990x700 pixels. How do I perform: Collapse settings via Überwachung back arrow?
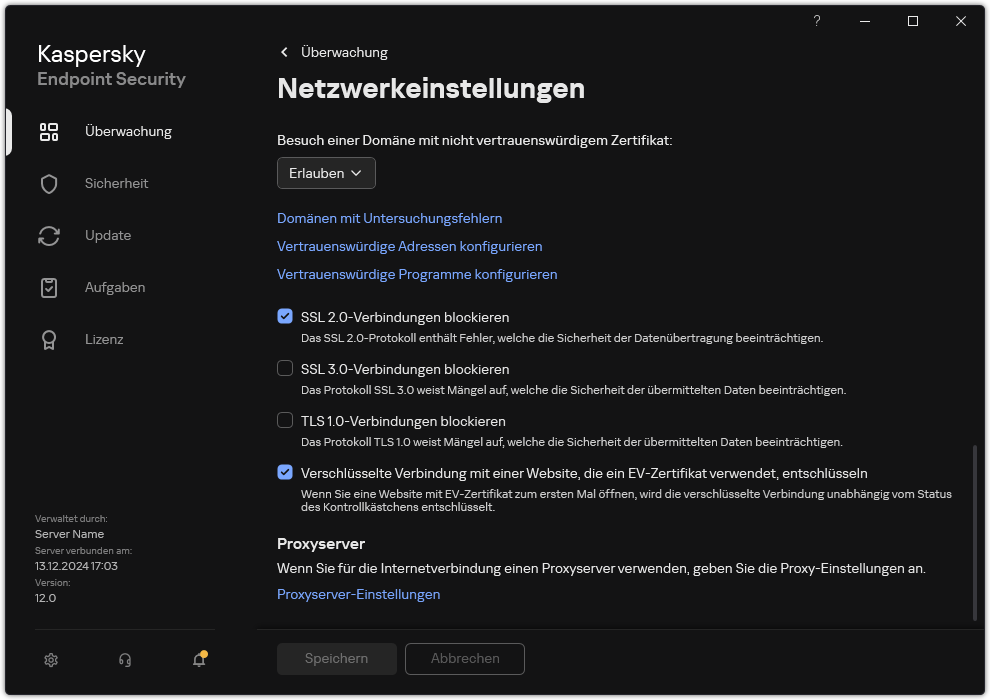pos(284,52)
